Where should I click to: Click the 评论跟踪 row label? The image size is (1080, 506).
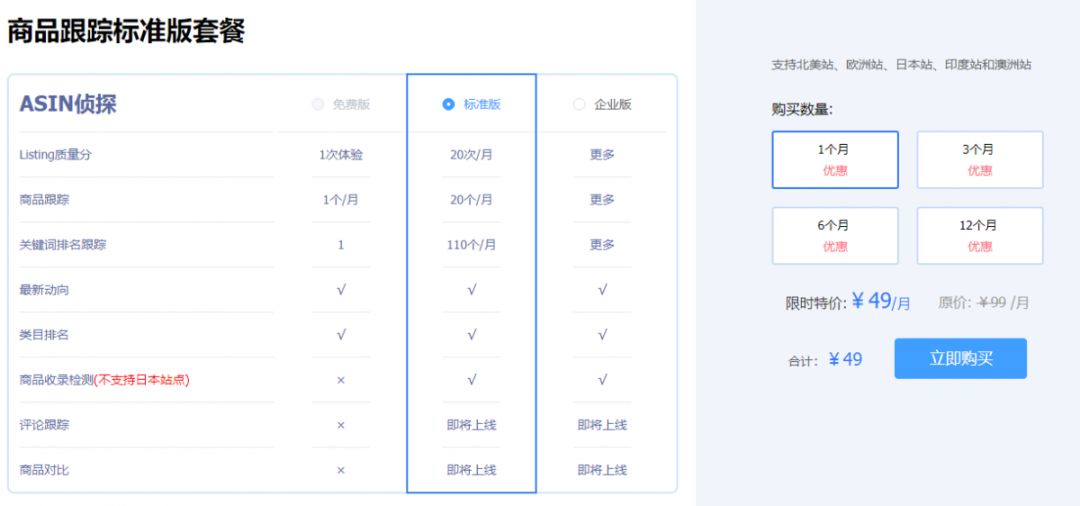coord(44,425)
